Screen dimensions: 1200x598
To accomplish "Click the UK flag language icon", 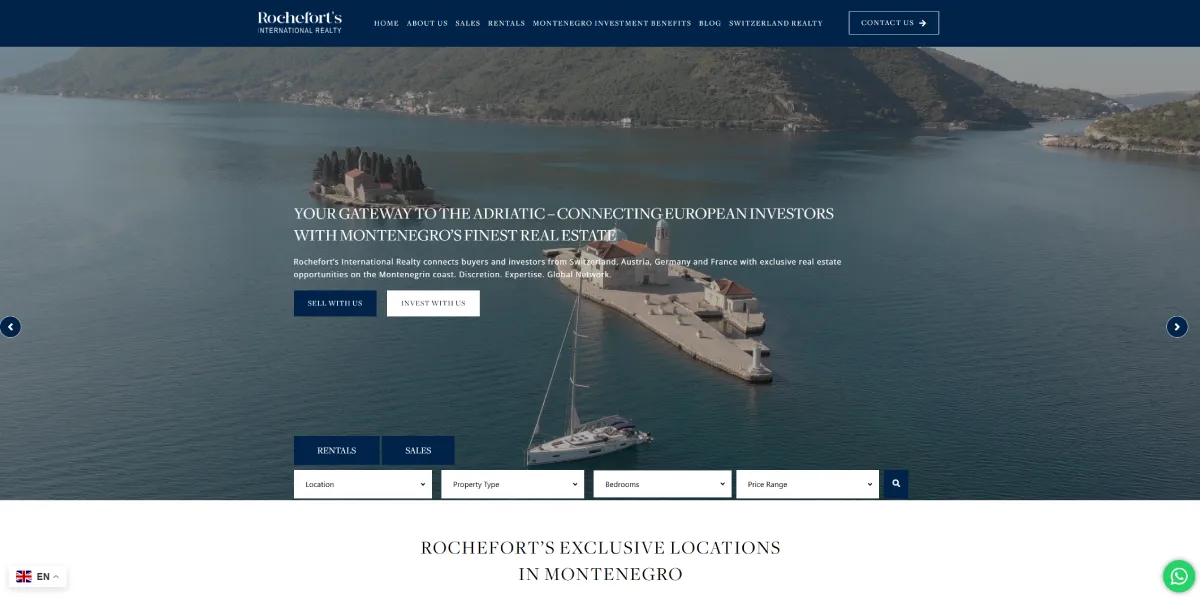I will [24, 577].
